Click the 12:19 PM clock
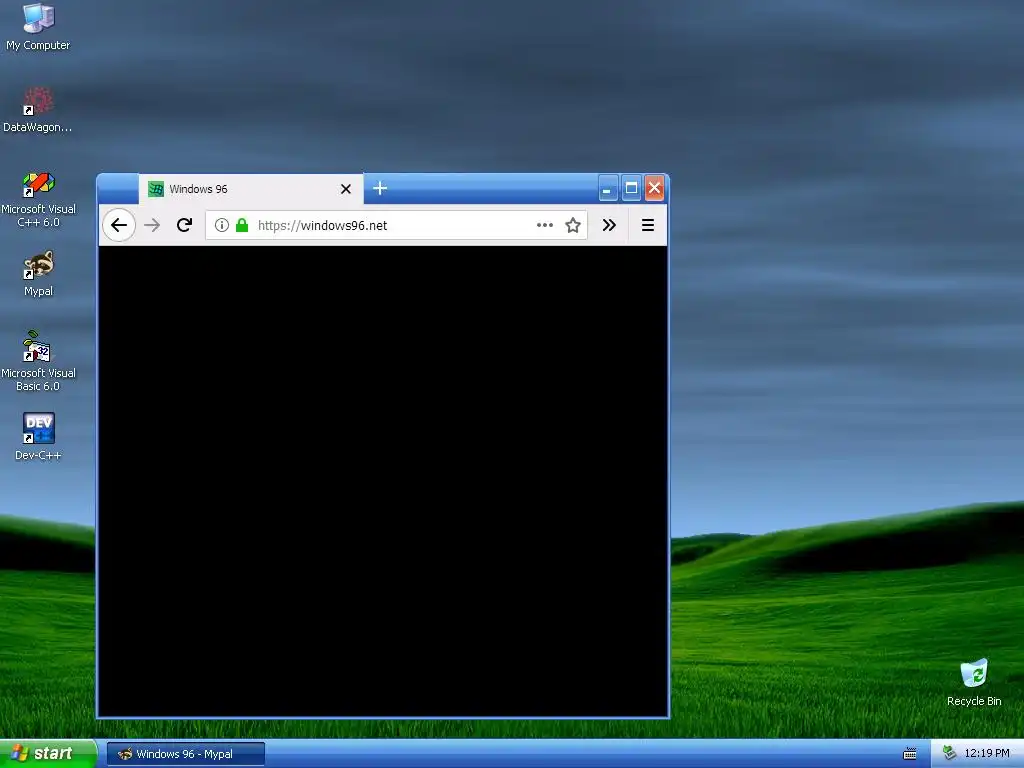 987,754
